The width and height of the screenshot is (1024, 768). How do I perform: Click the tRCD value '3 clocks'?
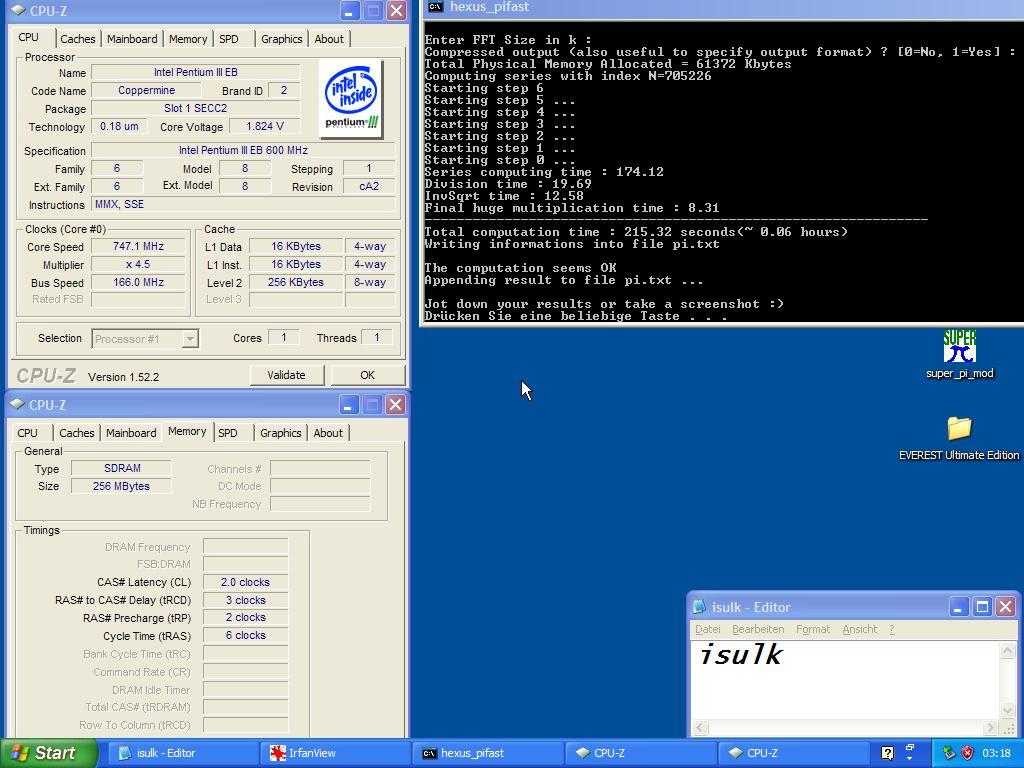(x=245, y=600)
